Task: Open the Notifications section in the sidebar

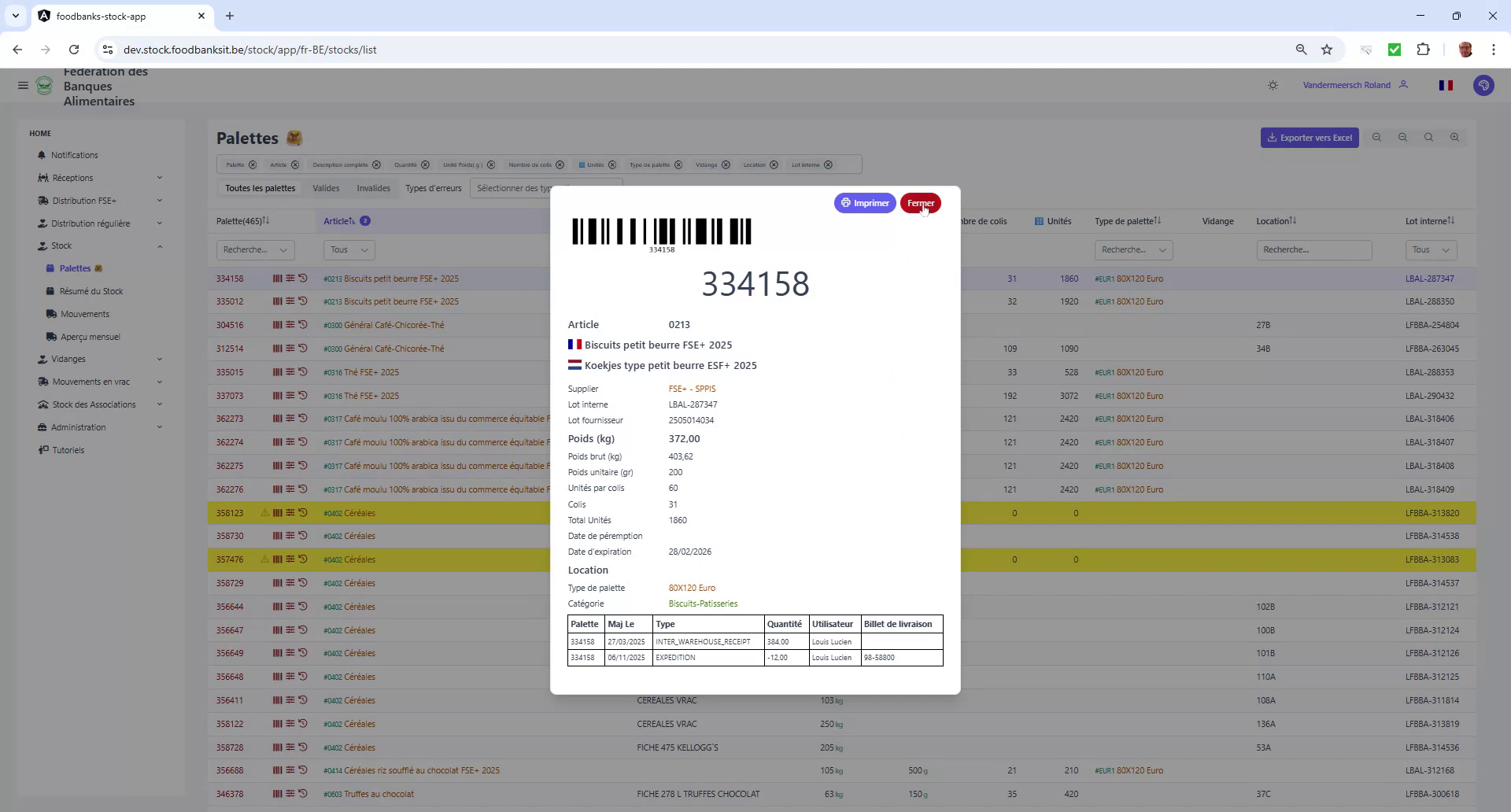Action: [74, 155]
